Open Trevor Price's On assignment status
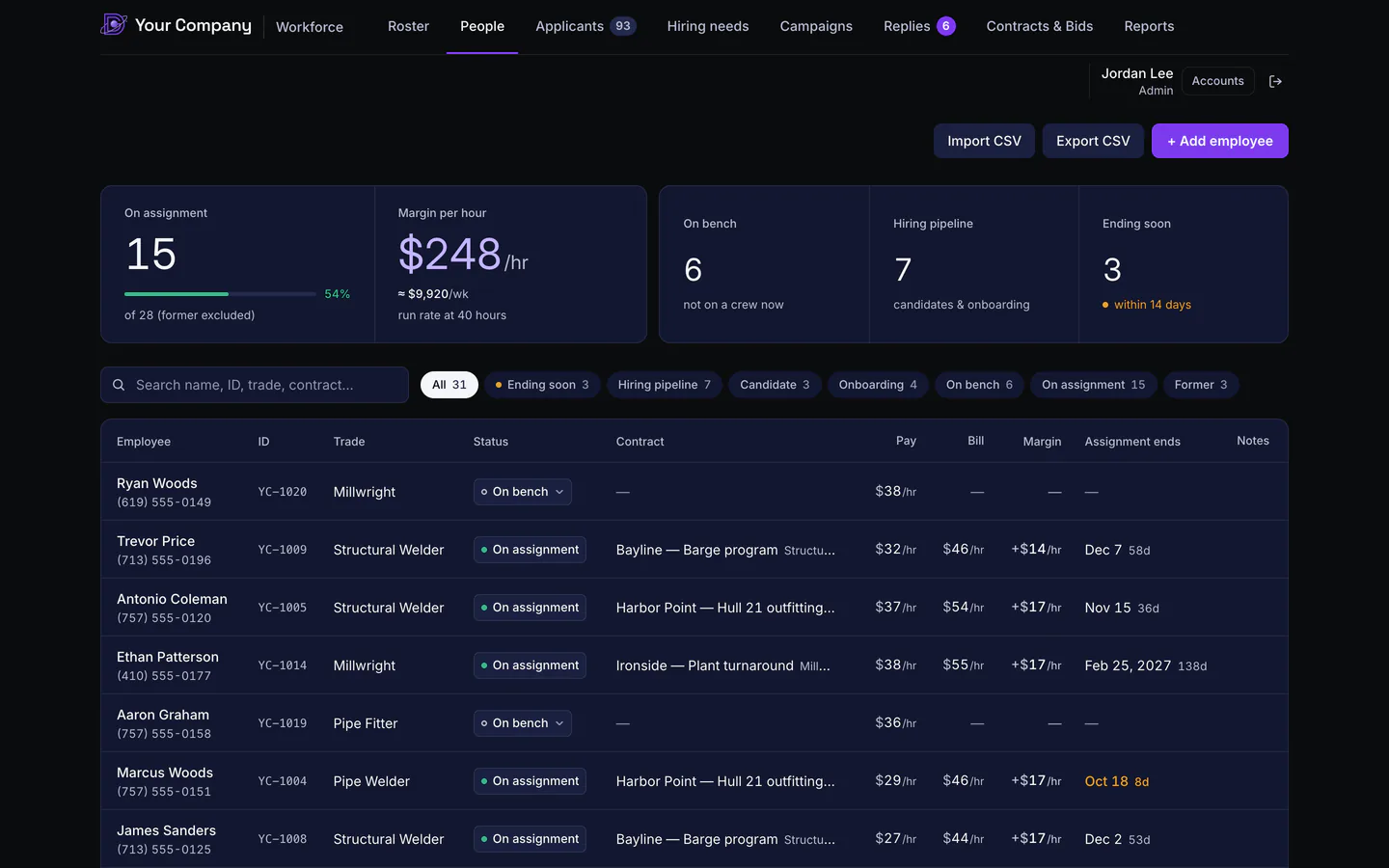 (x=530, y=550)
